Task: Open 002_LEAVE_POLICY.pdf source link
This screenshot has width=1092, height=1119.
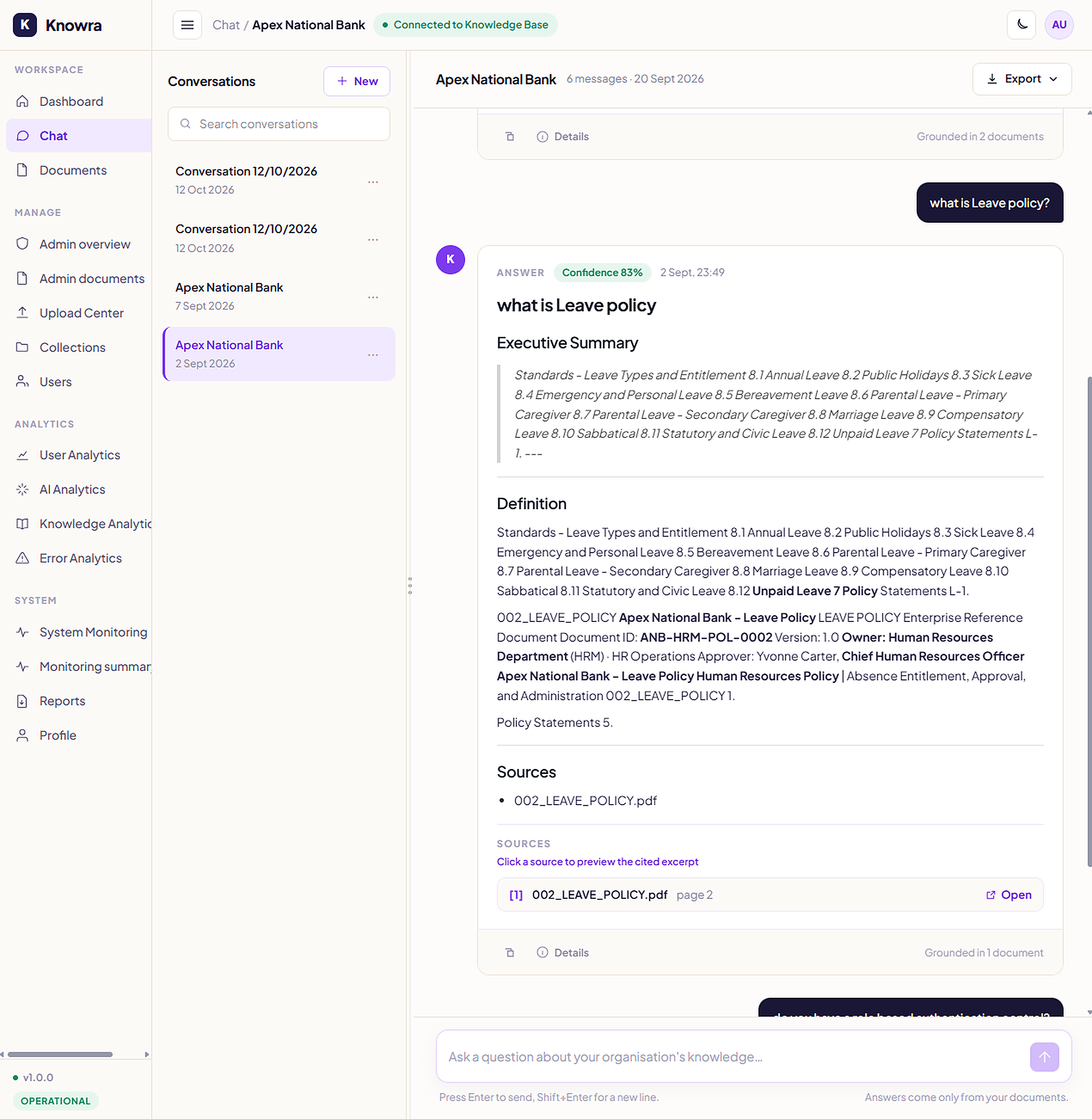Action: [1008, 895]
